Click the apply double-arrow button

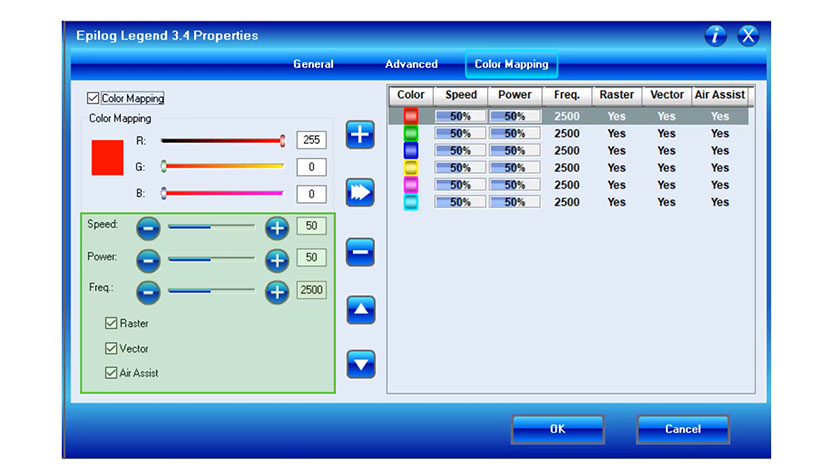360,192
